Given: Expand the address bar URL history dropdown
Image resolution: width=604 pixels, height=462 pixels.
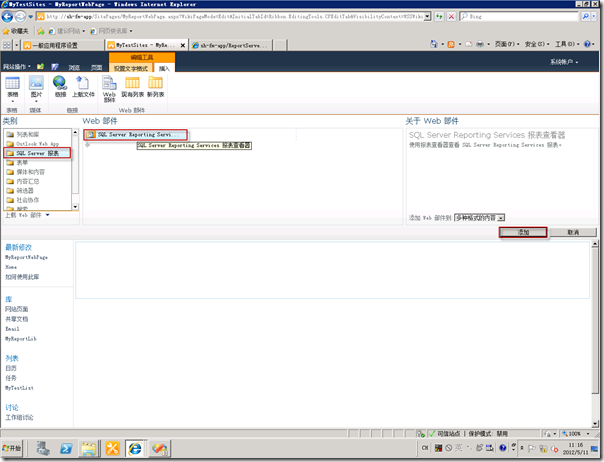Looking at the screenshot, I should (427, 17).
